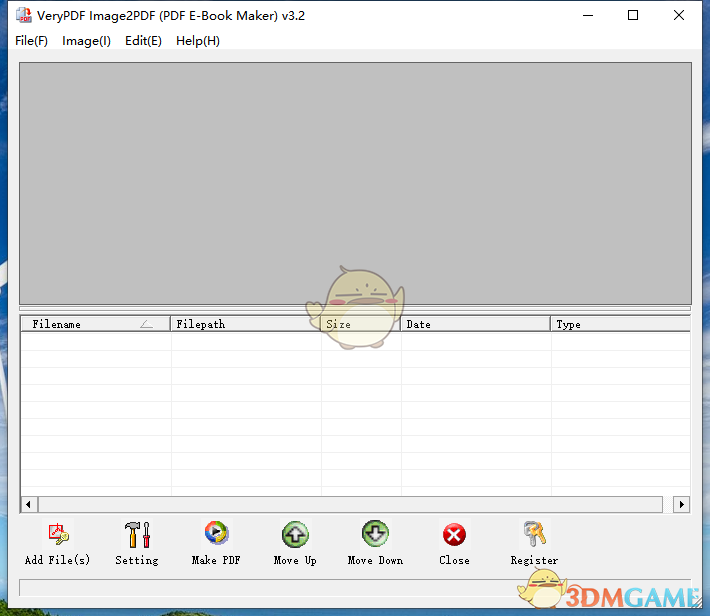This screenshot has height=616, width=710.
Task: Click the right arrow of horizontal scrollbar
Action: point(681,504)
